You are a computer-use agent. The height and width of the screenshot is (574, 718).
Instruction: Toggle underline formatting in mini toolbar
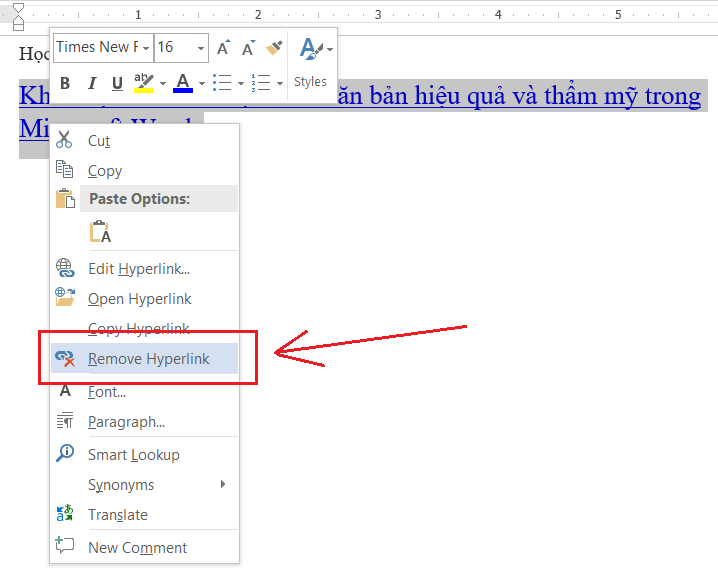click(117, 83)
